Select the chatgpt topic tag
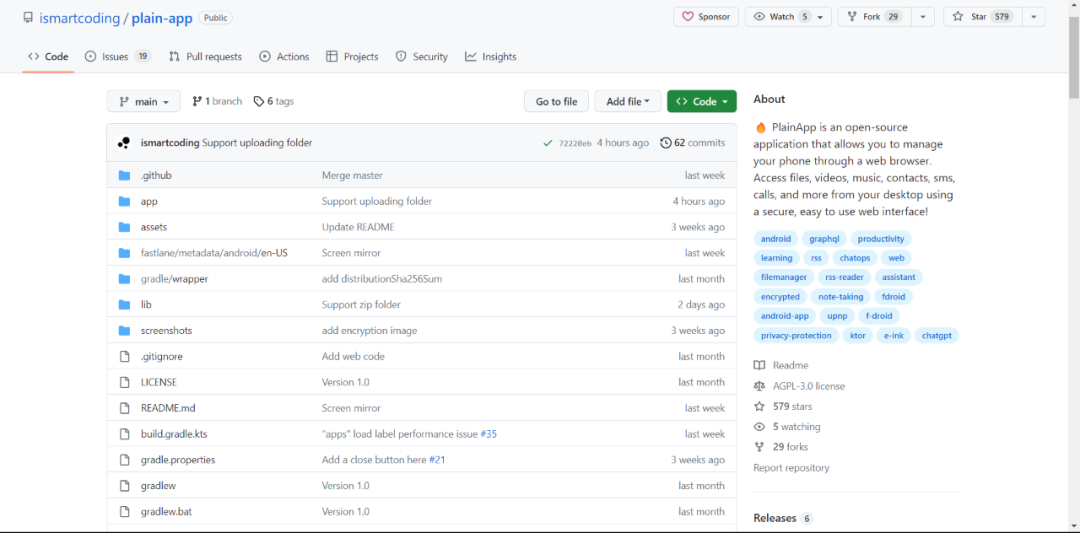The height and width of the screenshot is (533, 1080). pos(937,335)
